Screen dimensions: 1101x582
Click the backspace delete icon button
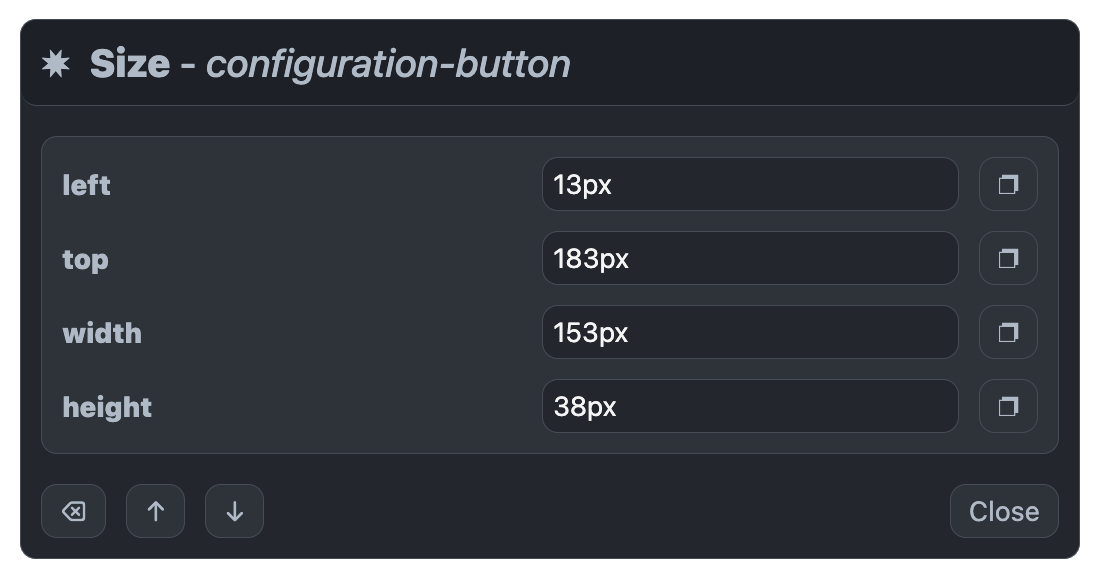pos(74,511)
